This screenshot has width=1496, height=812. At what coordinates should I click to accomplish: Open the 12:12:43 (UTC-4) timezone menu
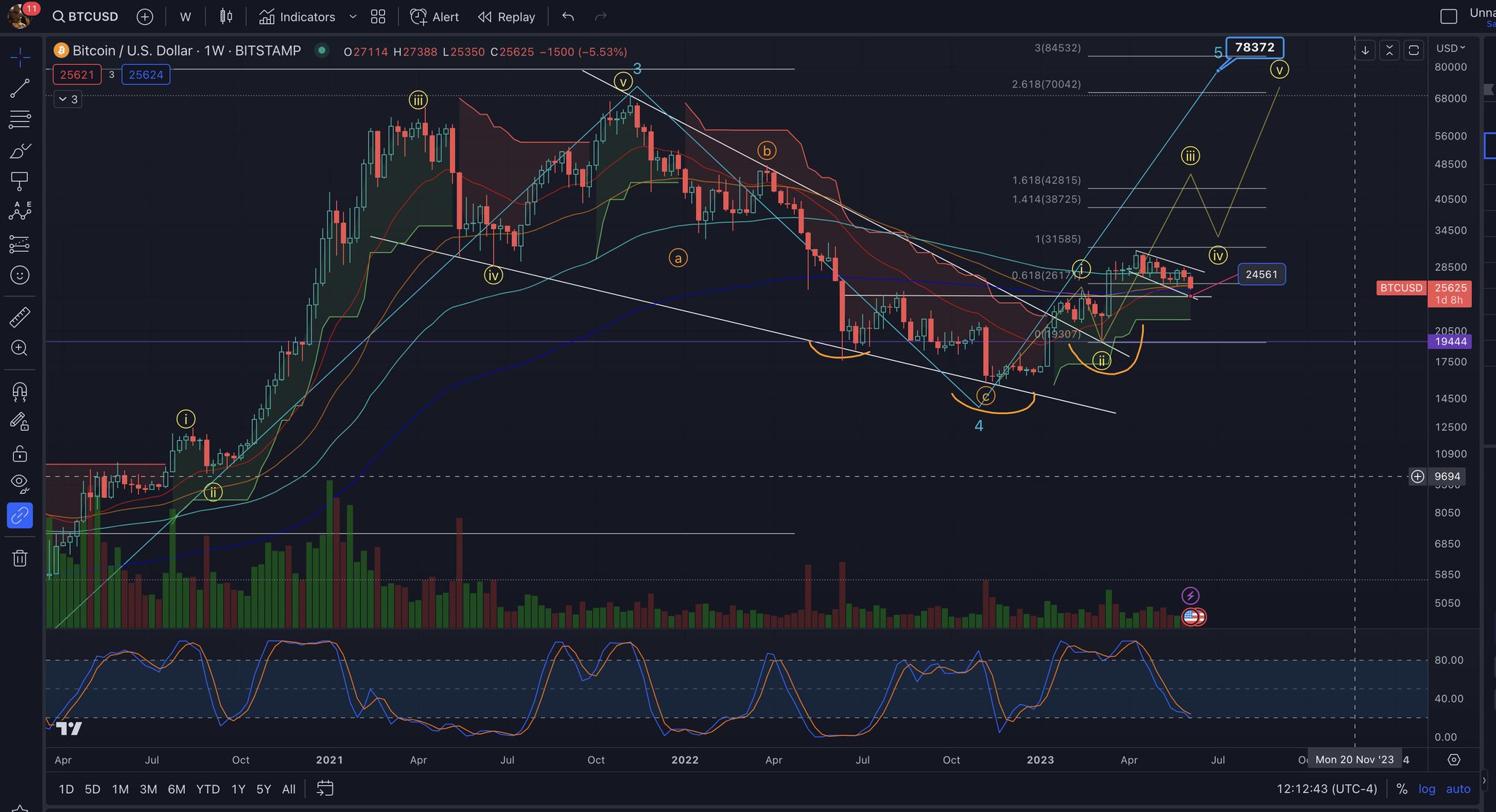(x=1327, y=789)
